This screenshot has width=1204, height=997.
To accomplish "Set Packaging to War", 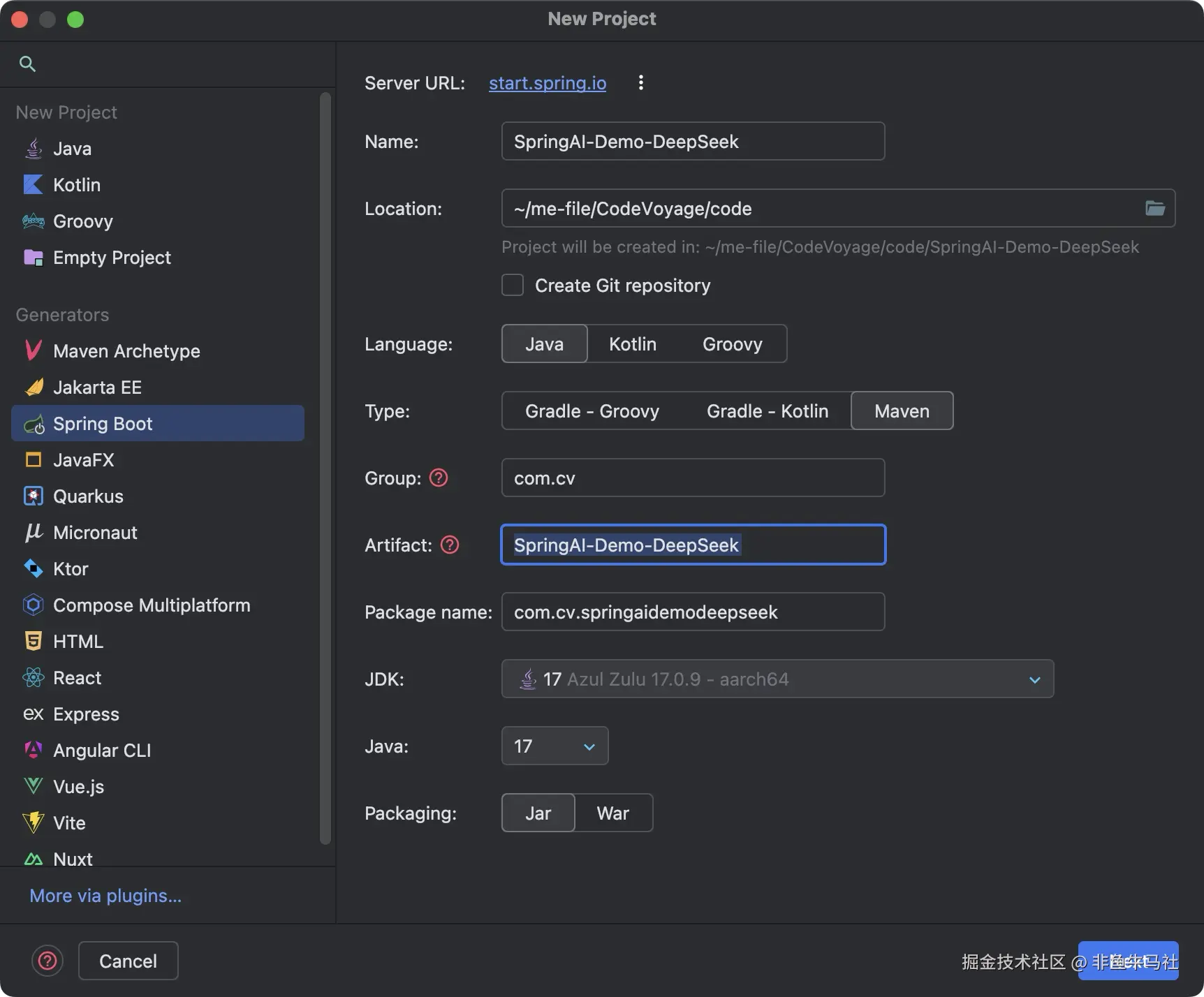I will pos(612,813).
